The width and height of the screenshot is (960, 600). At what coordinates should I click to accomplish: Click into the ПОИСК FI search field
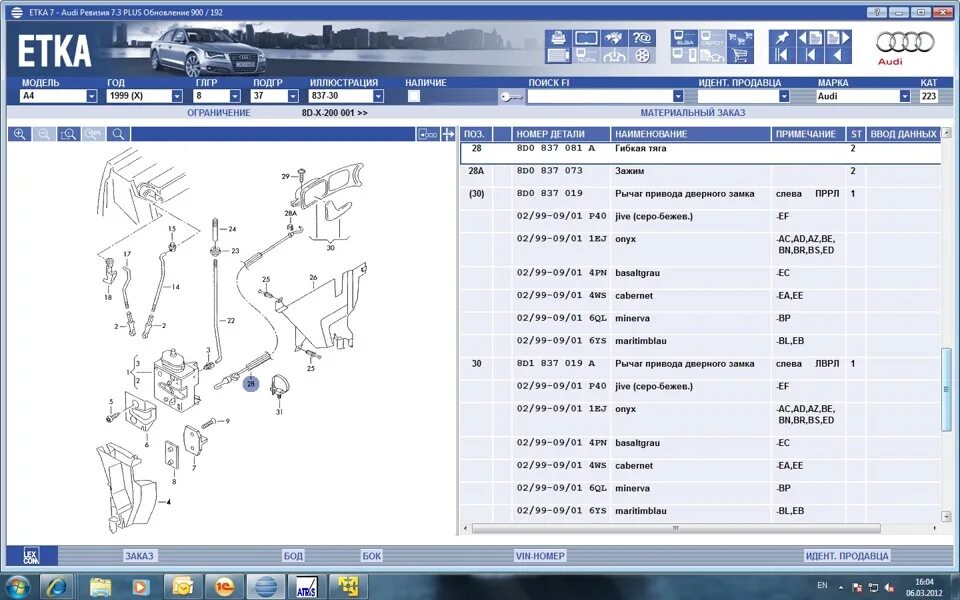[600, 96]
